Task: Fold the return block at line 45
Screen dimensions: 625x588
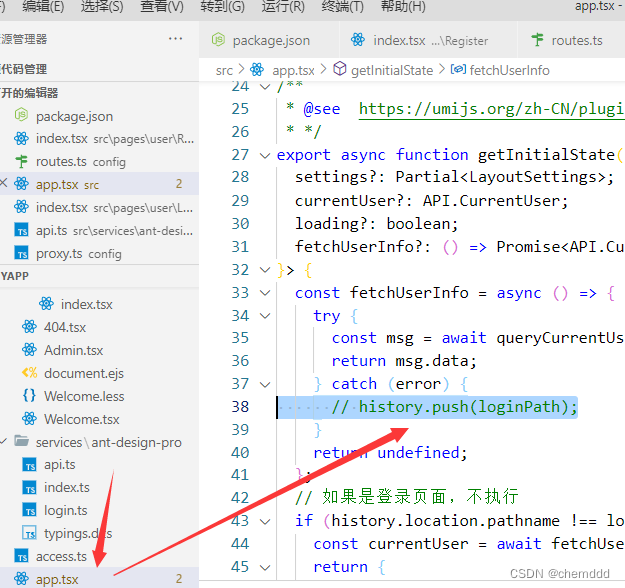Action: click(265, 567)
